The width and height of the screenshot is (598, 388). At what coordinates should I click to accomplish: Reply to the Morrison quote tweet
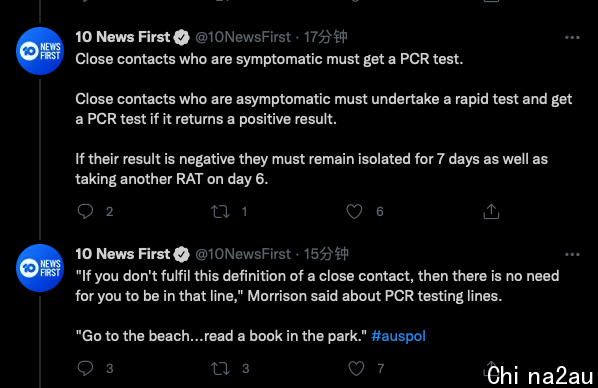click(85, 368)
